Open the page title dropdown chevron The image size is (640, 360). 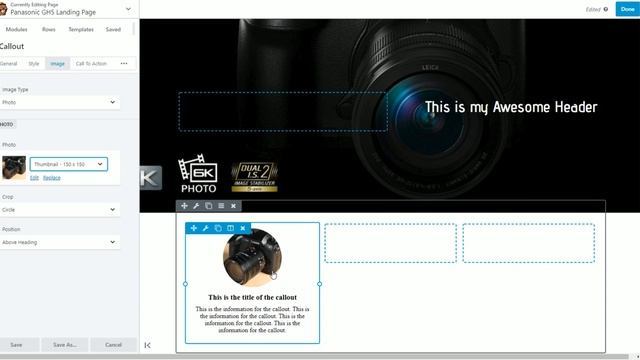(128, 9)
